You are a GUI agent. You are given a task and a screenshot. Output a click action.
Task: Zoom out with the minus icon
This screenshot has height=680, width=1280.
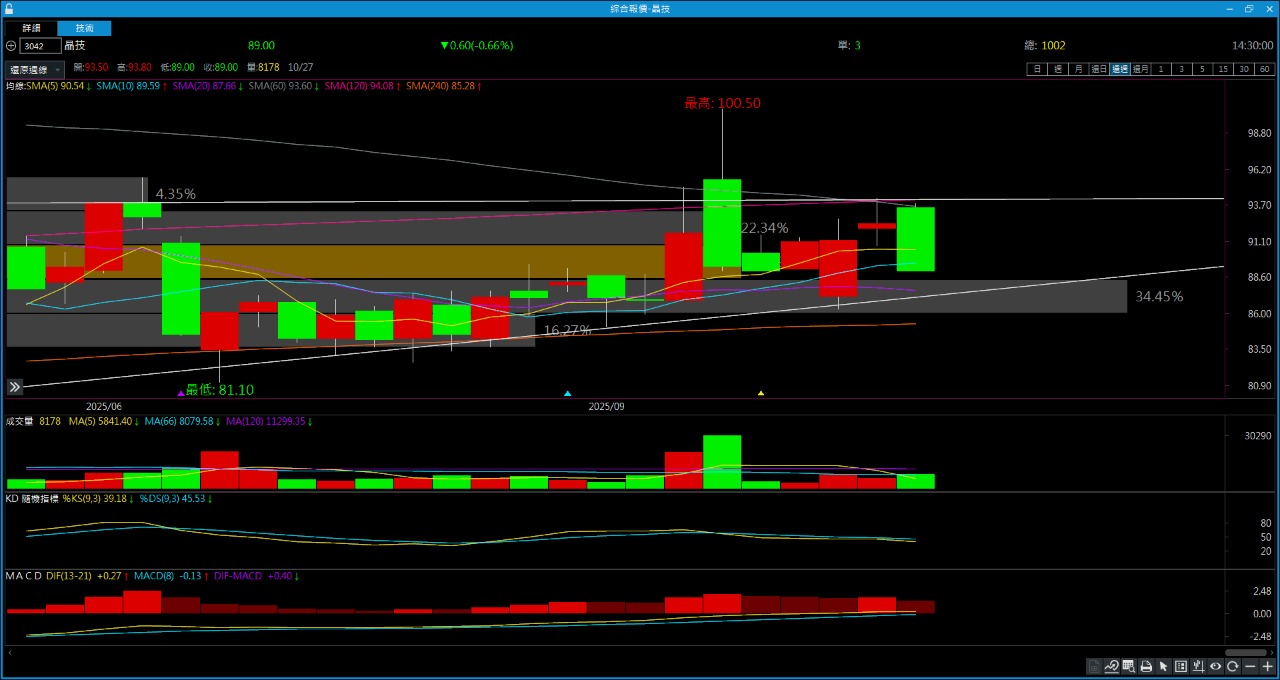point(1250,666)
